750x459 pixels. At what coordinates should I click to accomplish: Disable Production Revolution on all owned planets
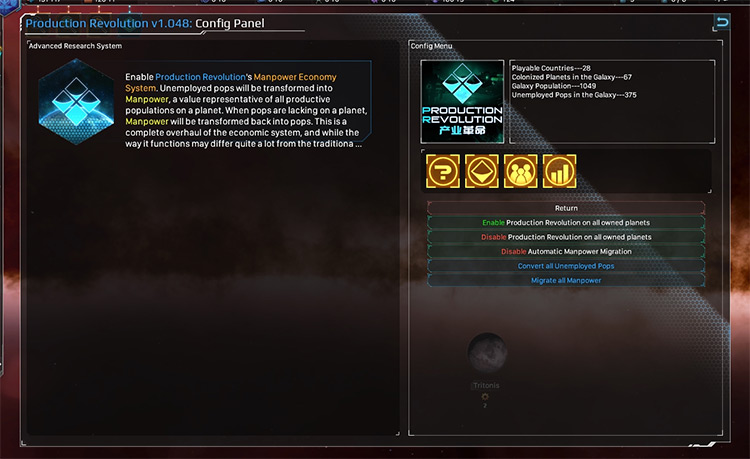click(566, 237)
